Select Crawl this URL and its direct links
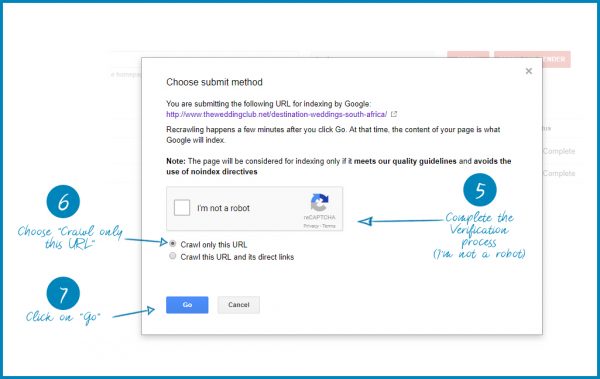 click(173, 256)
